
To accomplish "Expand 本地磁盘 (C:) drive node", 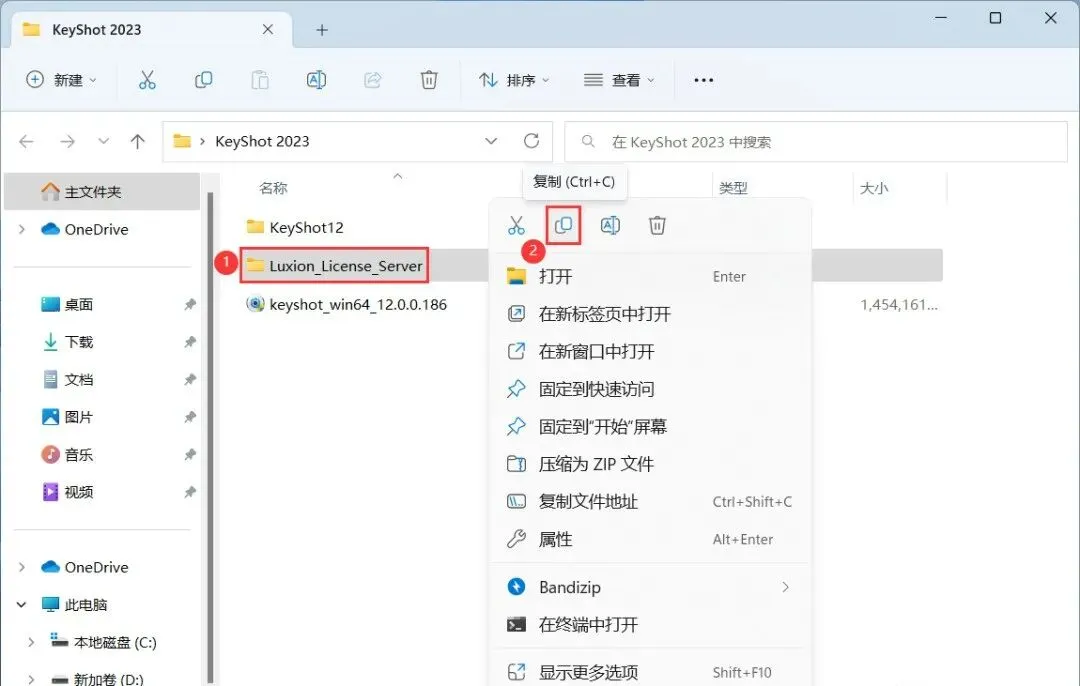I will coord(31,642).
